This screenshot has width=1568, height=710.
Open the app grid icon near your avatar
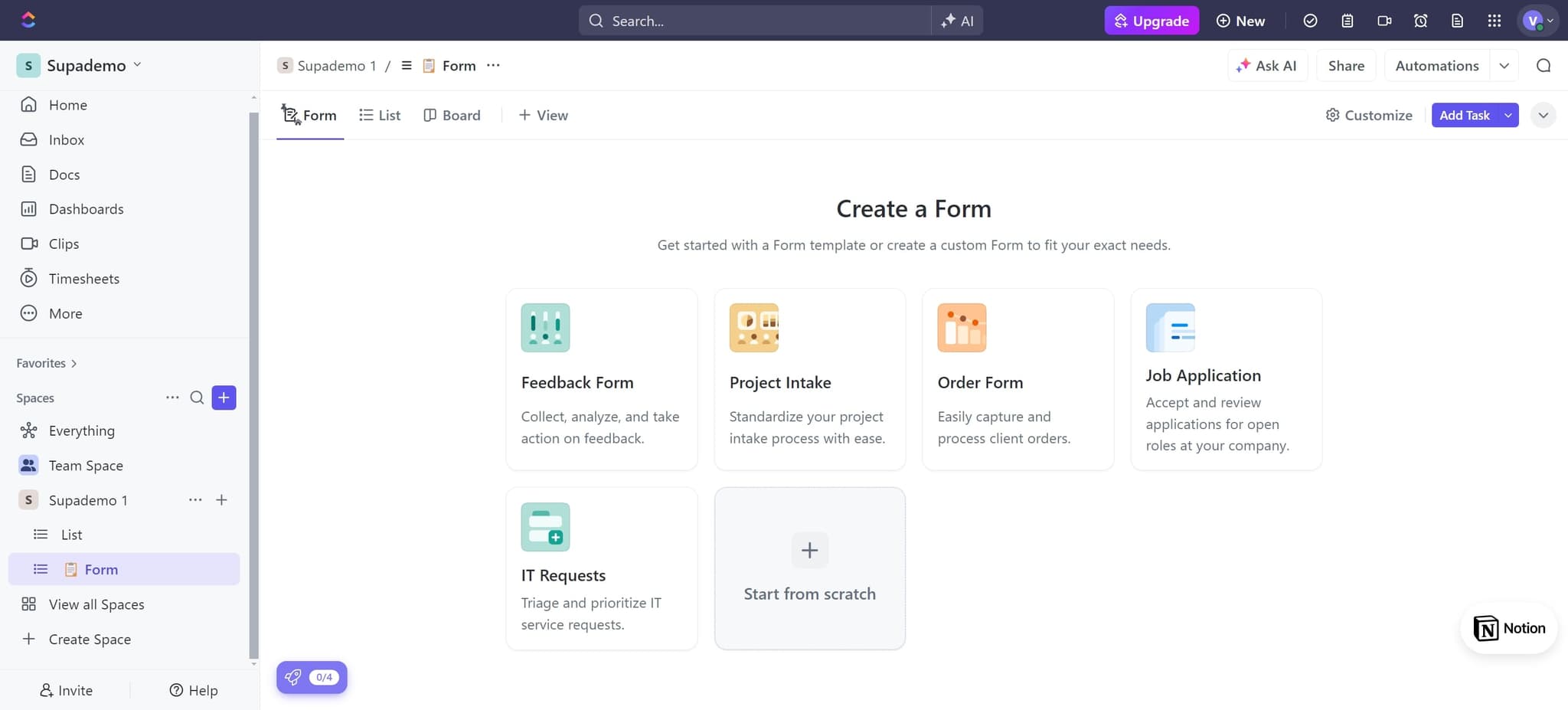(x=1494, y=21)
